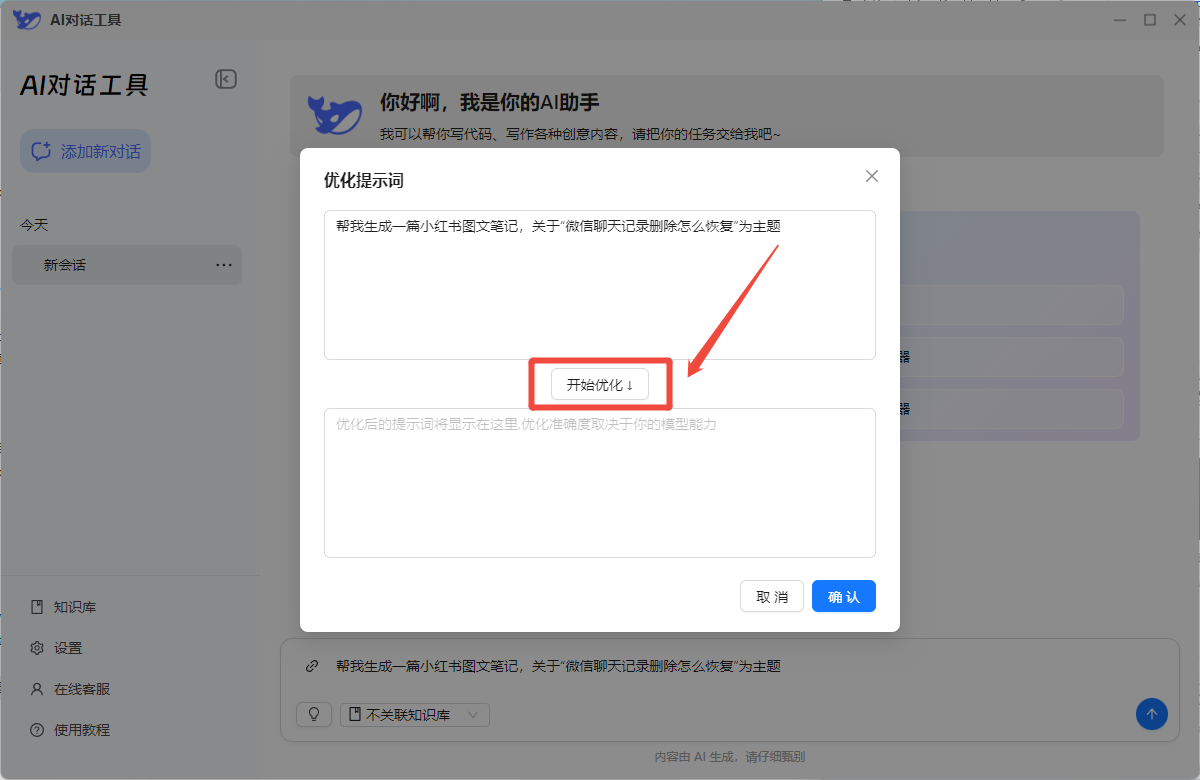Collapse the sidebar with the toggle icon

click(x=226, y=79)
